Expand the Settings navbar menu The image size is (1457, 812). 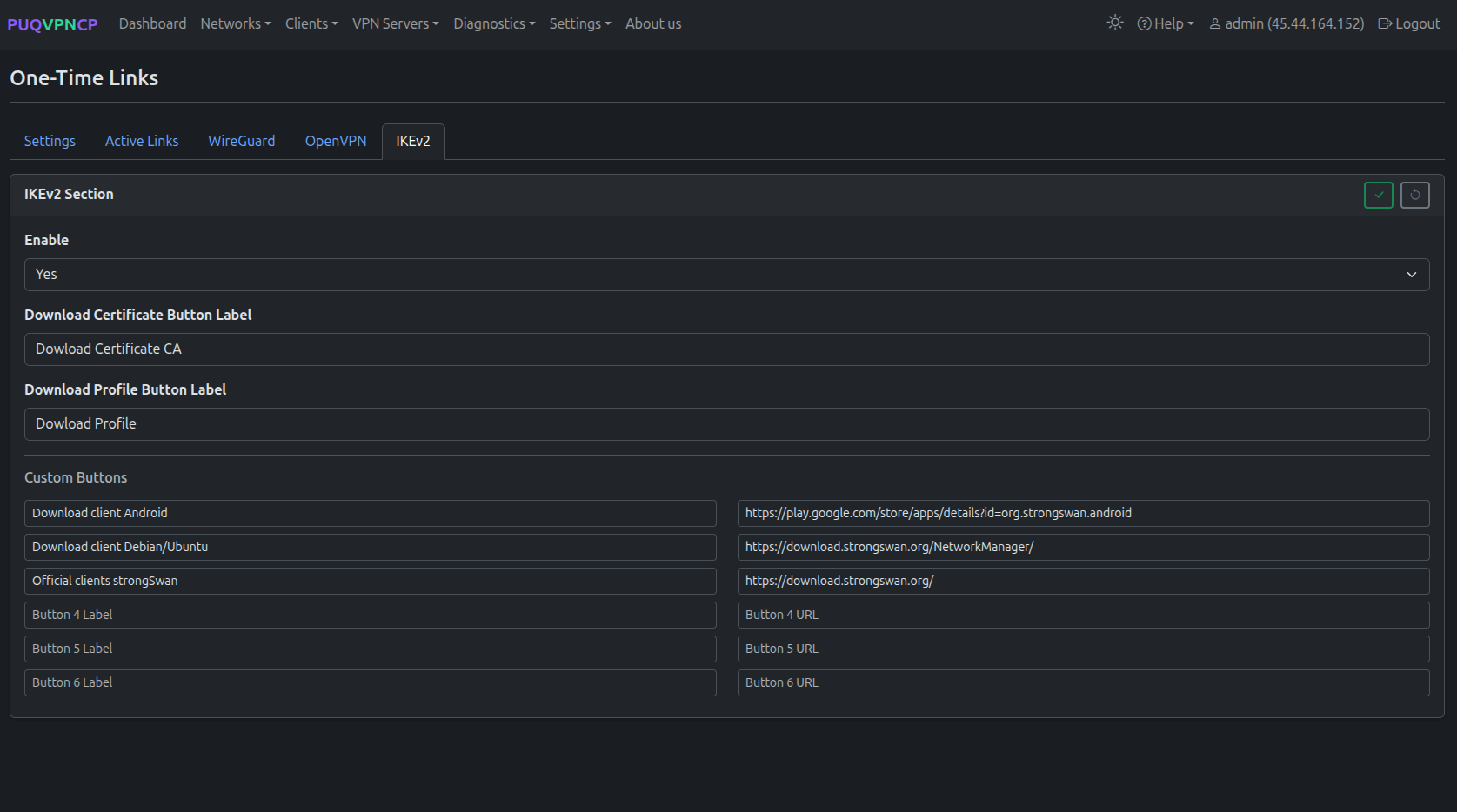(x=580, y=23)
